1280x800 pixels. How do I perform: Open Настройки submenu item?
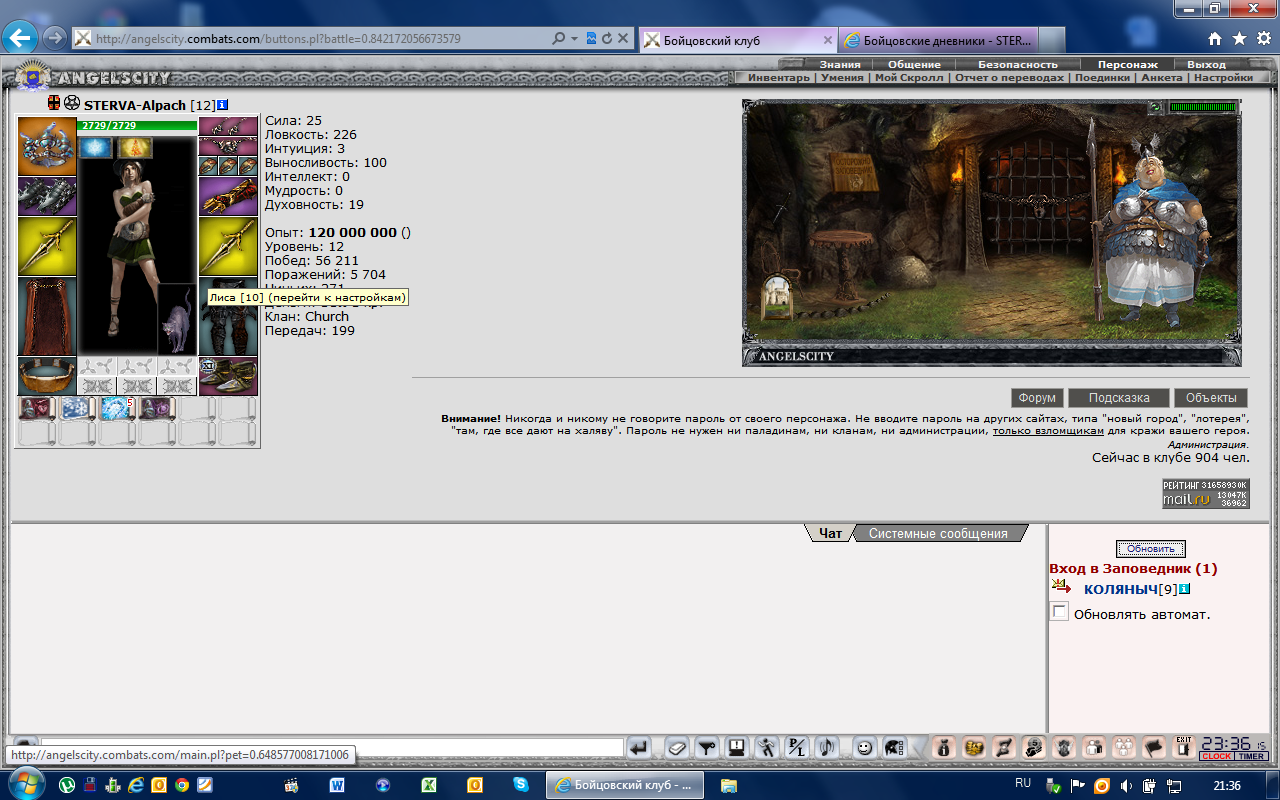coord(1223,77)
